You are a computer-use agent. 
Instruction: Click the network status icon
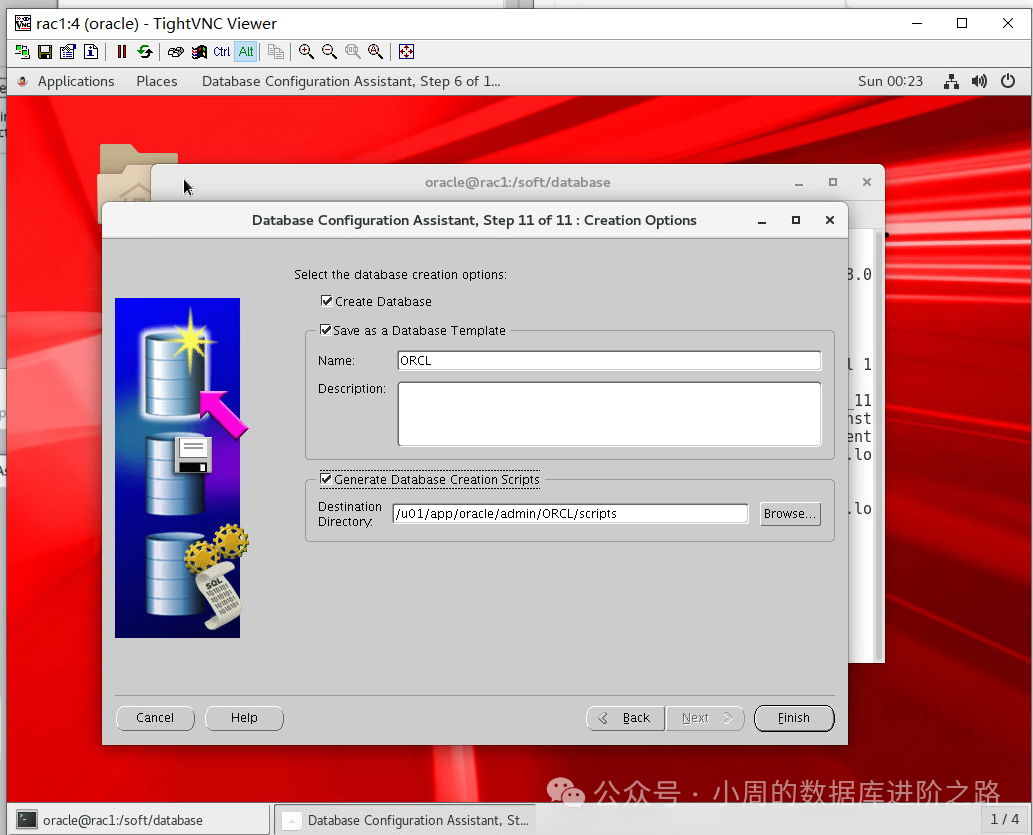click(x=951, y=81)
